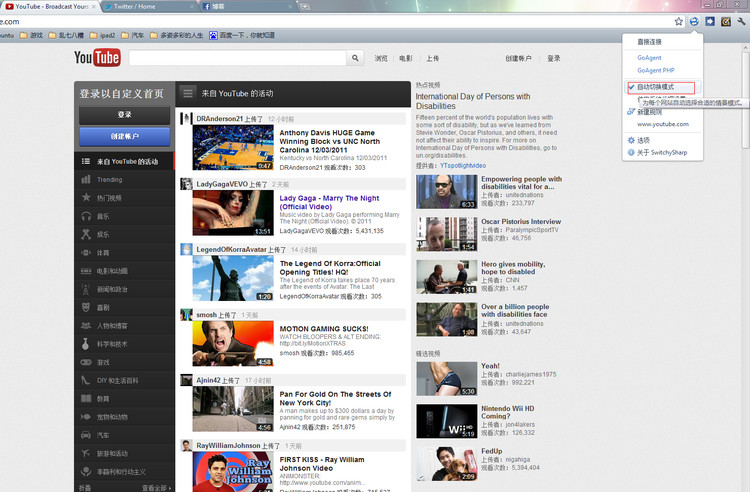Image resolution: width=750 pixels, height=492 pixels.
Task: Click the blue arrow extension icon
Action: 710,22
